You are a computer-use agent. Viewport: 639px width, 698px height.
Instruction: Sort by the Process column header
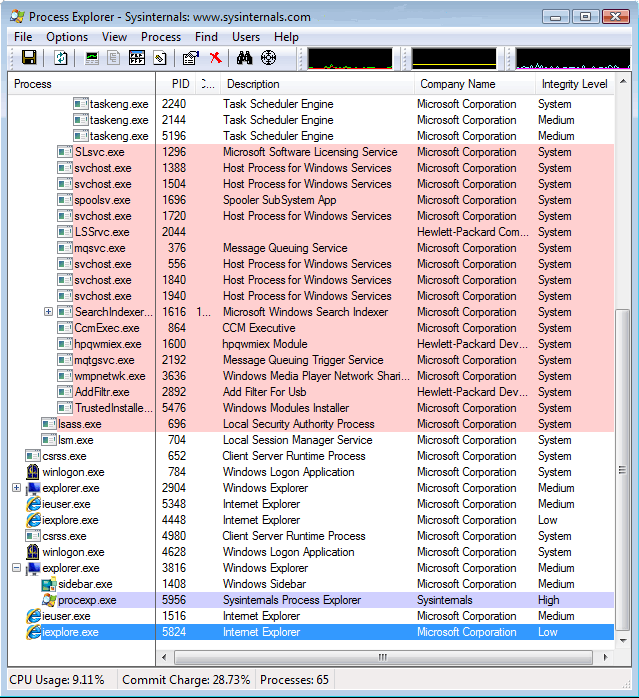82,84
